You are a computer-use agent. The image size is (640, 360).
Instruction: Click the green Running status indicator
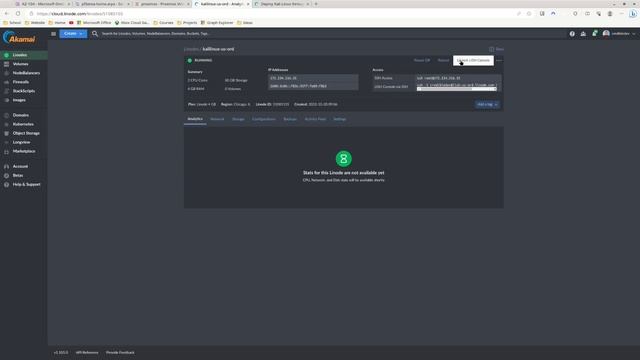[x=189, y=60]
